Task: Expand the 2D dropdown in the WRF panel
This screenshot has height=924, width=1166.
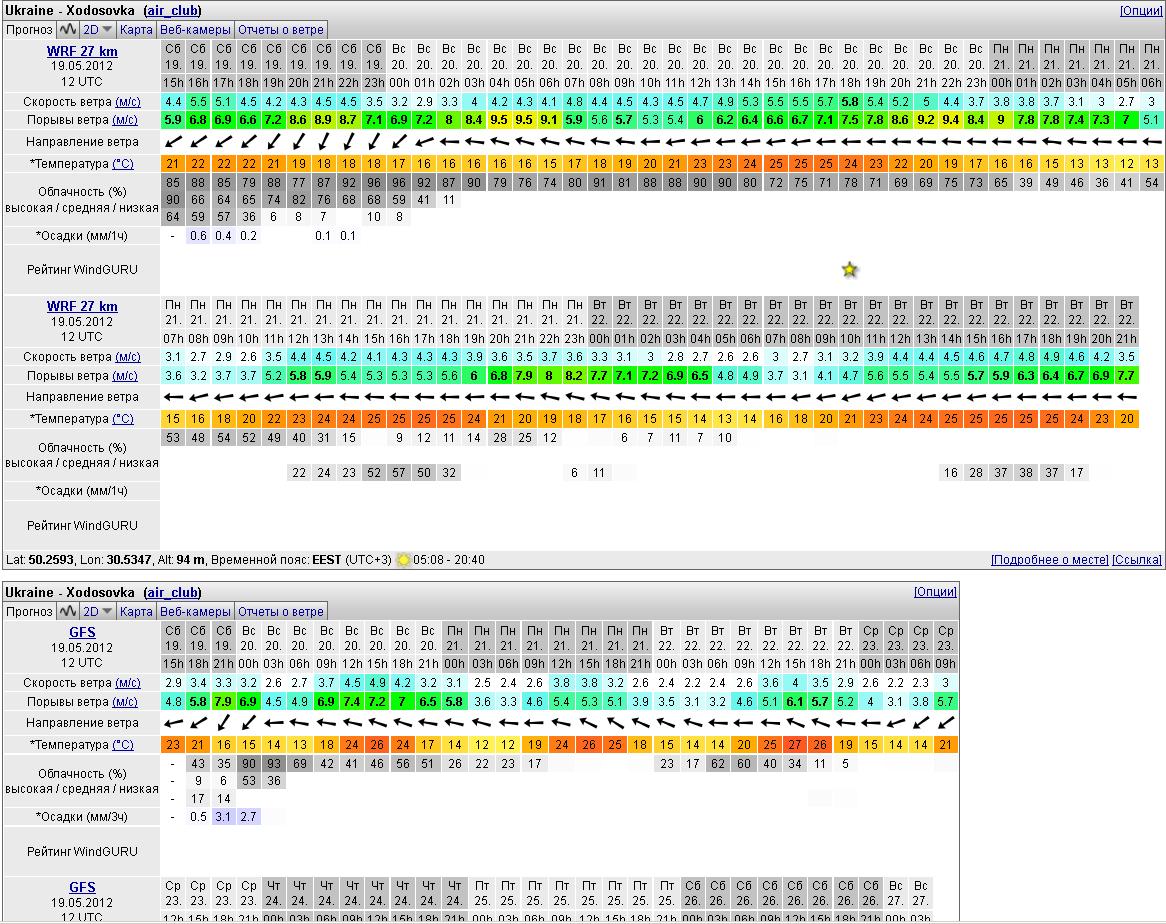Action: click(x=98, y=29)
